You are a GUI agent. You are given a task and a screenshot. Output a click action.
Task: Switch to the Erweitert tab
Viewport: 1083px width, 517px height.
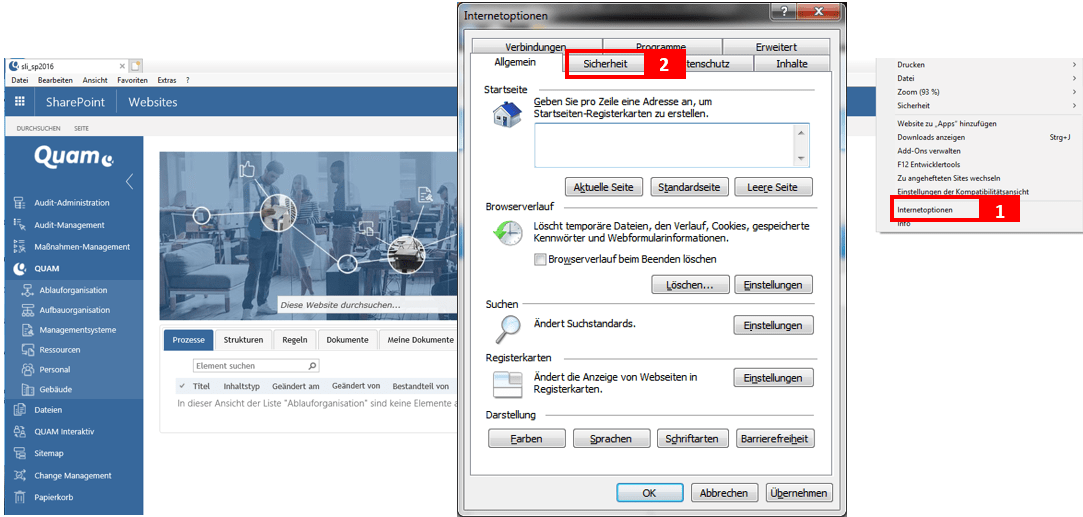click(776, 47)
